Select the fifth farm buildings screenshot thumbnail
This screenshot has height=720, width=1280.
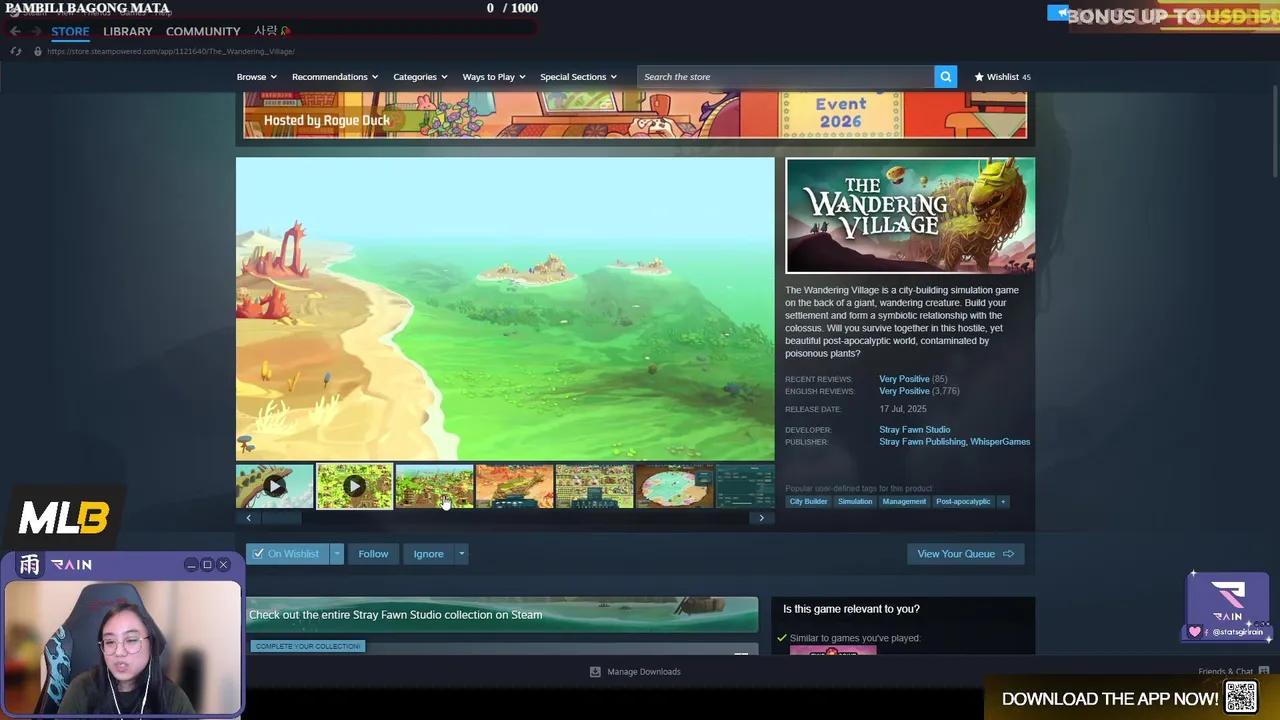coord(595,486)
